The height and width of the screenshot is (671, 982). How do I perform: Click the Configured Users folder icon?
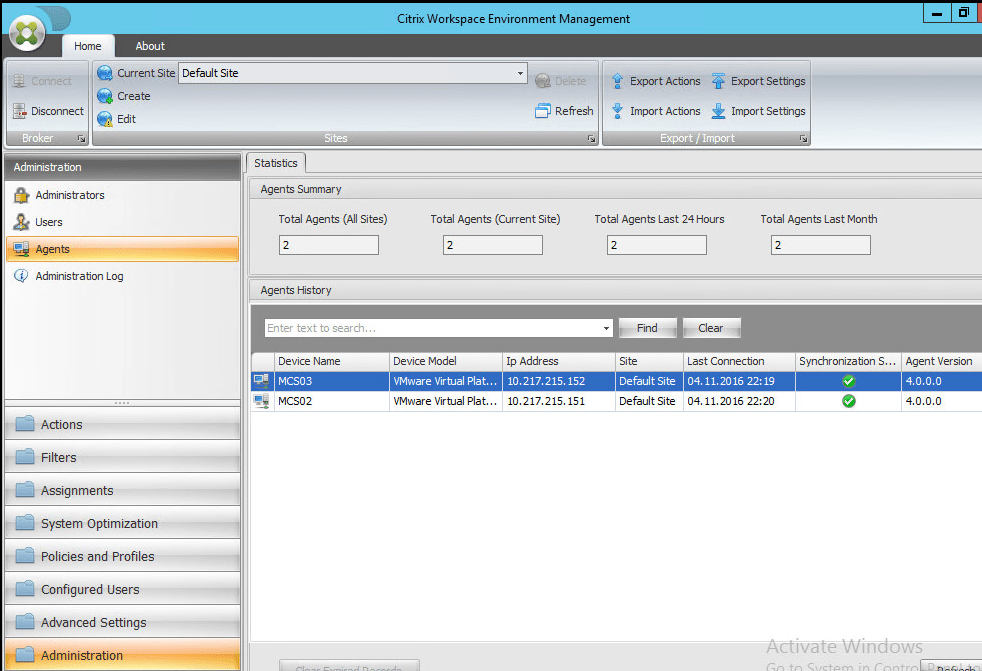coord(24,589)
